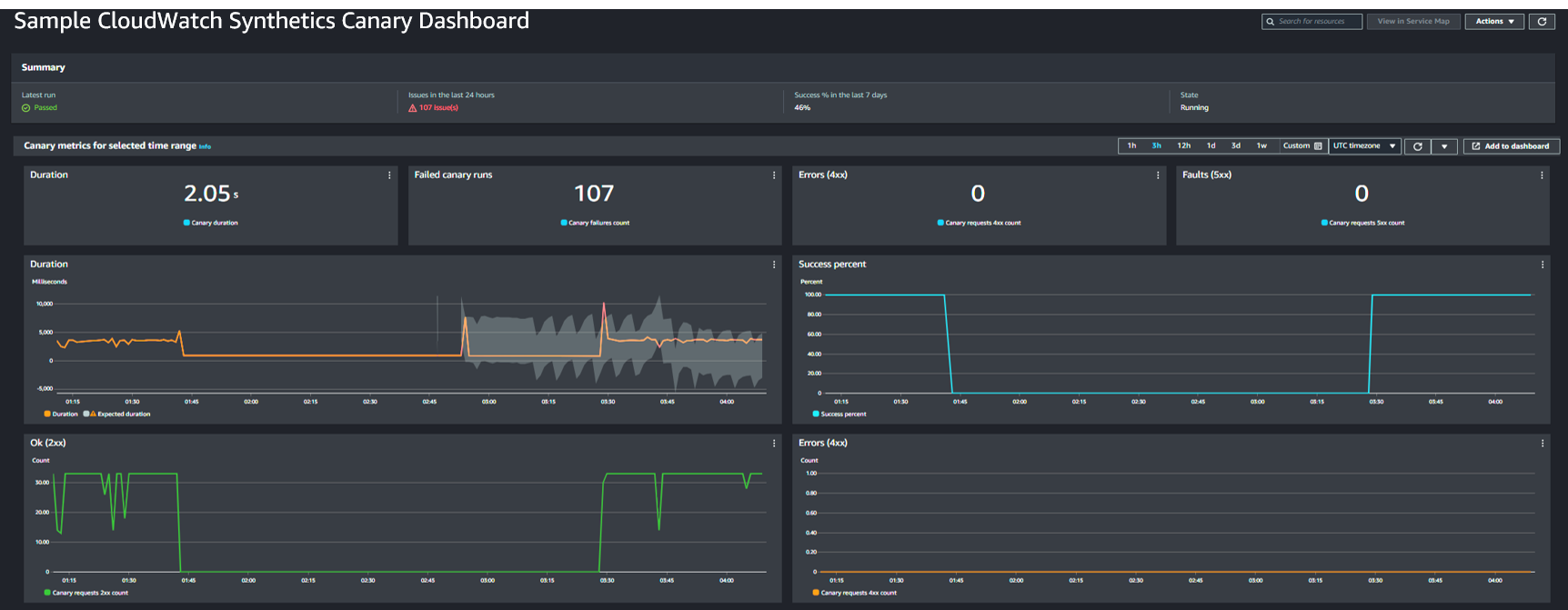The height and width of the screenshot is (610, 1568).
Task: Open the Ok (2xx) chart's options menu
Action: coord(774,444)
